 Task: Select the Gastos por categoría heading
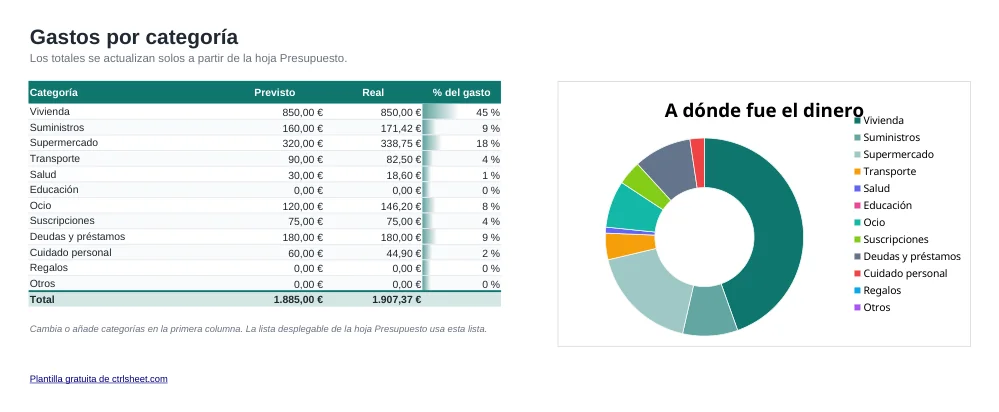[134, 37]
